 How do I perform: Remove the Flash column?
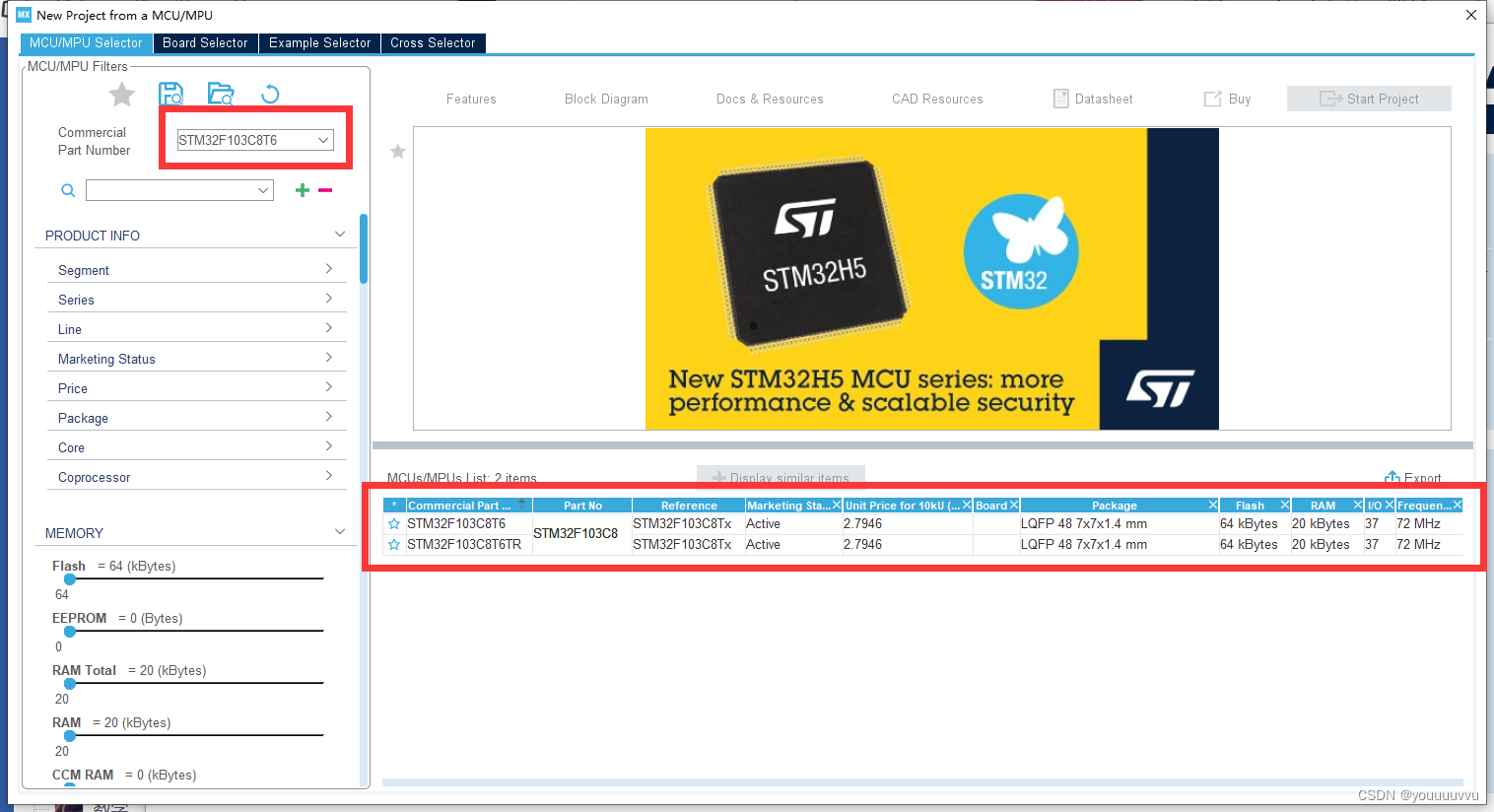coord(1285,506)
